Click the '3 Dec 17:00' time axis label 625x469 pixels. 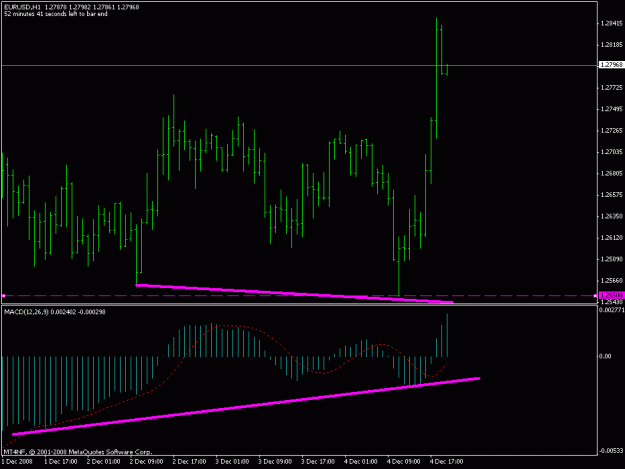[x=318, y=462]
